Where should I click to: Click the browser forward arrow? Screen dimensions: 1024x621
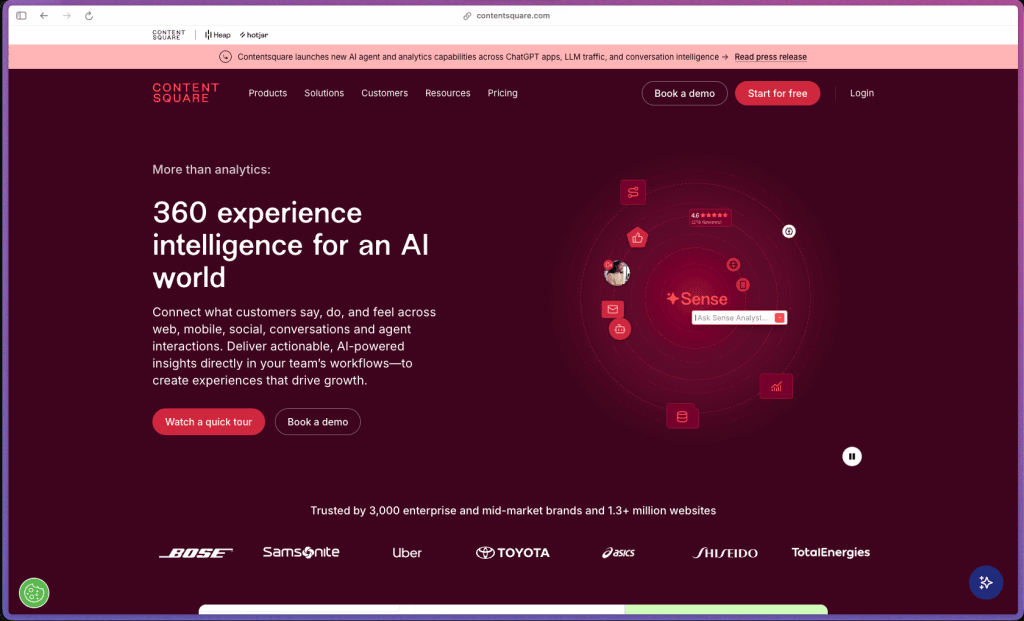click(x=67, y=16)
